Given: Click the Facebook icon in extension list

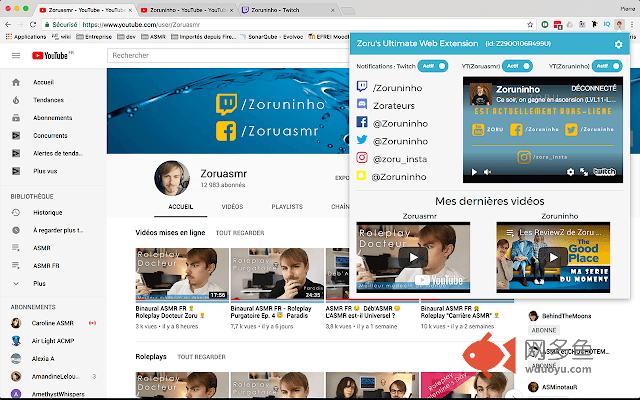Looking at the screenshot, I should click(x=362, y=122).
